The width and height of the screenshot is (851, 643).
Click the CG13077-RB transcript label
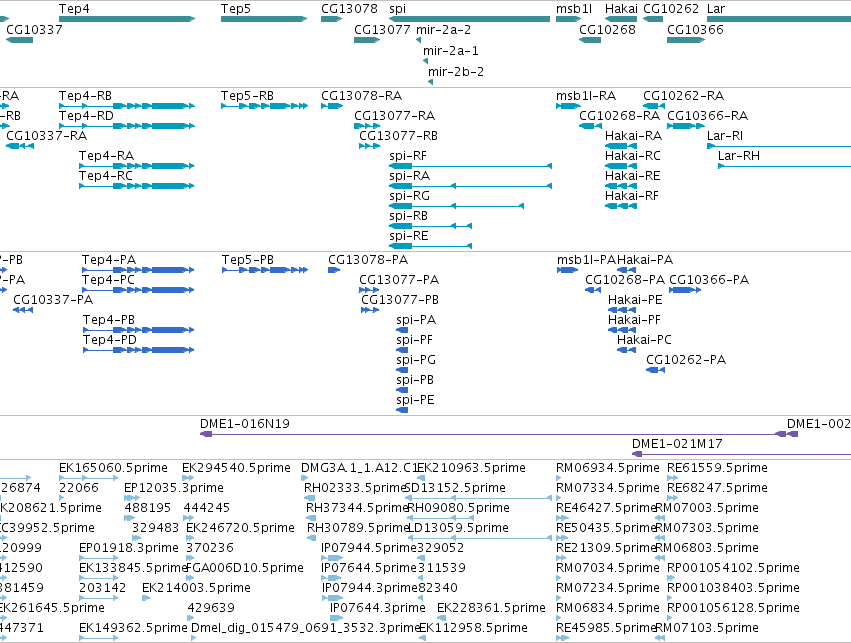click(398, 136)
